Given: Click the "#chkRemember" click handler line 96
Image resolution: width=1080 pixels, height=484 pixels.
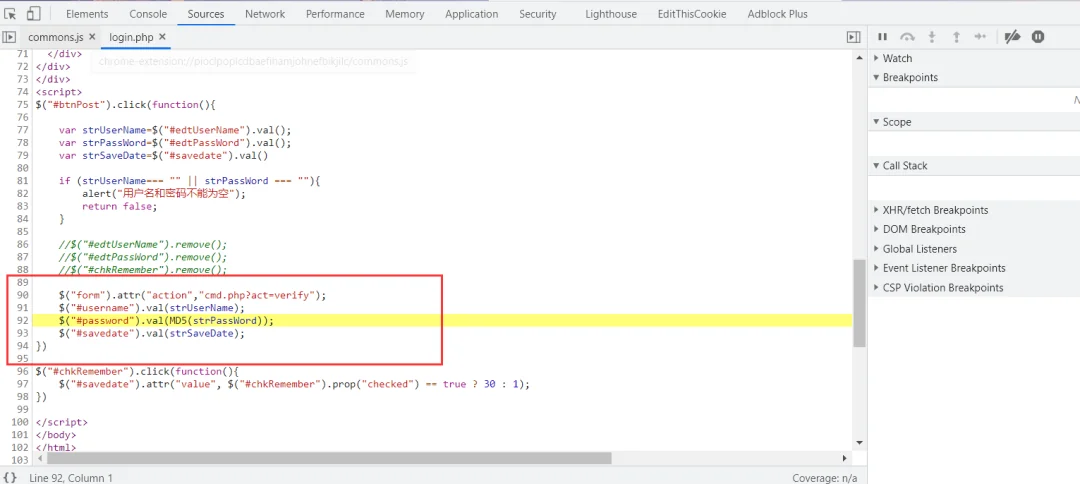Looking at the screenshot, I should 136,372.
